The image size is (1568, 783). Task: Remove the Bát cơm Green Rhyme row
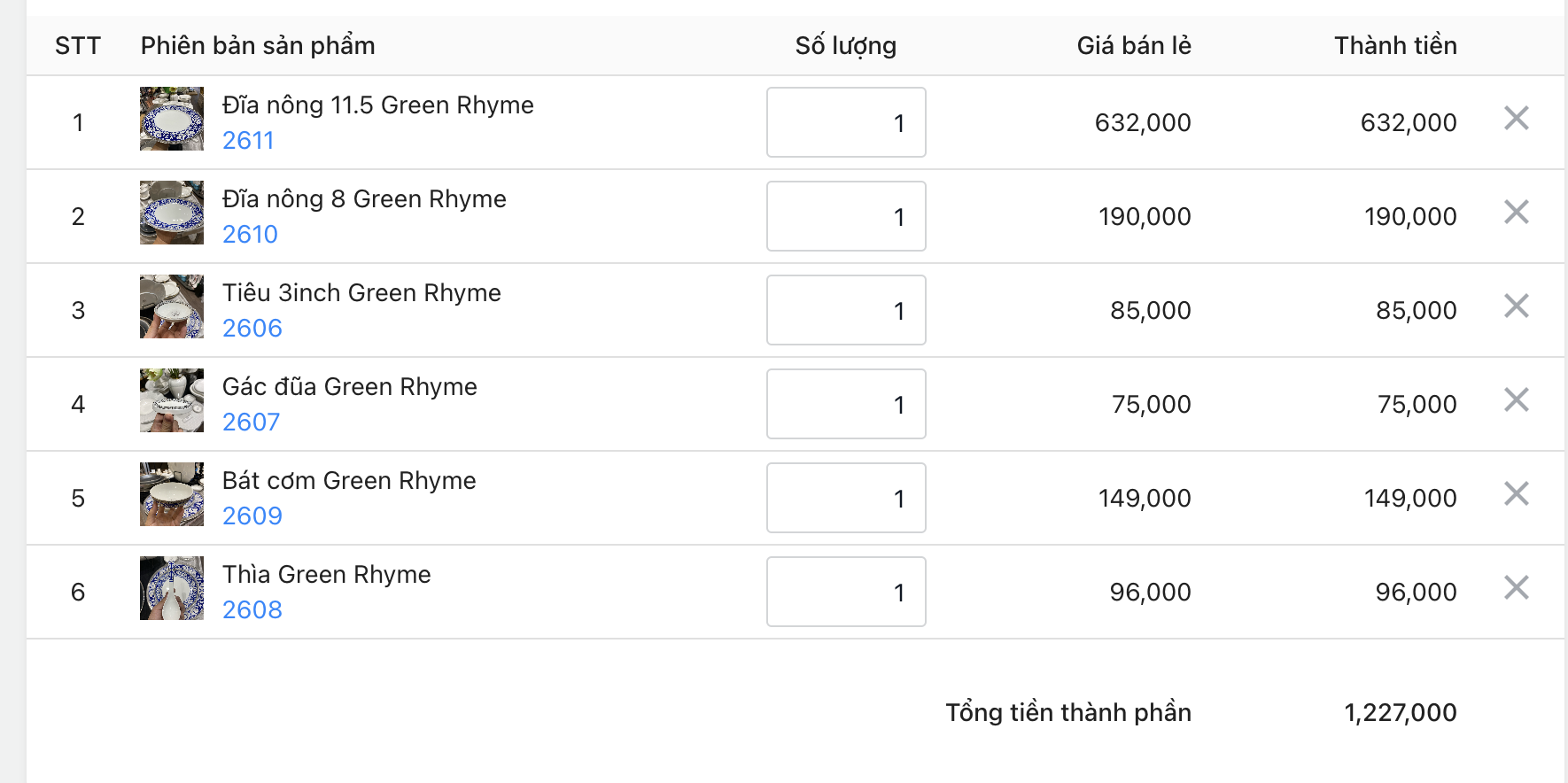(x=1516, y=493)
